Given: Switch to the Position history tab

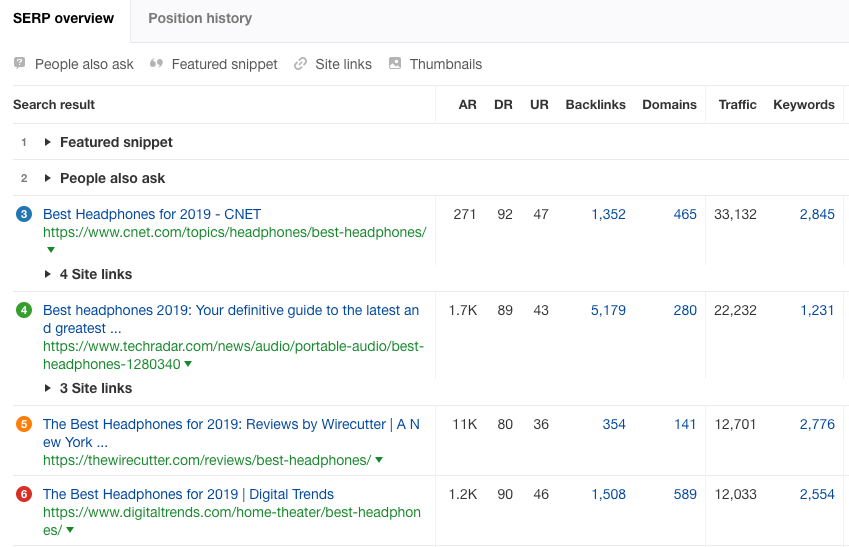Looking at the screenshot, I should [x=200, y=18].
